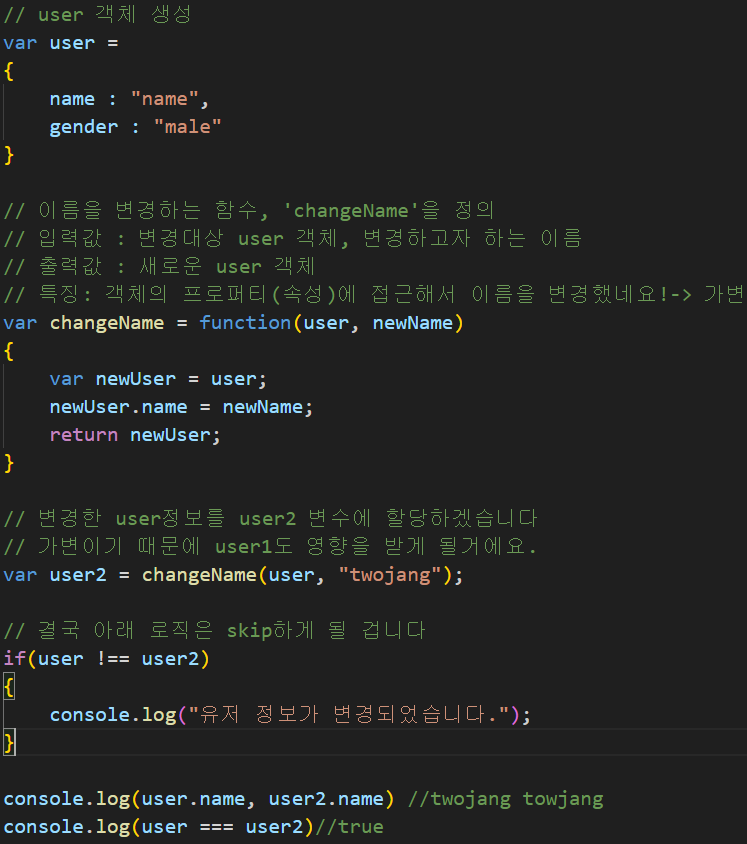Click comment mentioning 'changeName'을 정의

[249, 210]
